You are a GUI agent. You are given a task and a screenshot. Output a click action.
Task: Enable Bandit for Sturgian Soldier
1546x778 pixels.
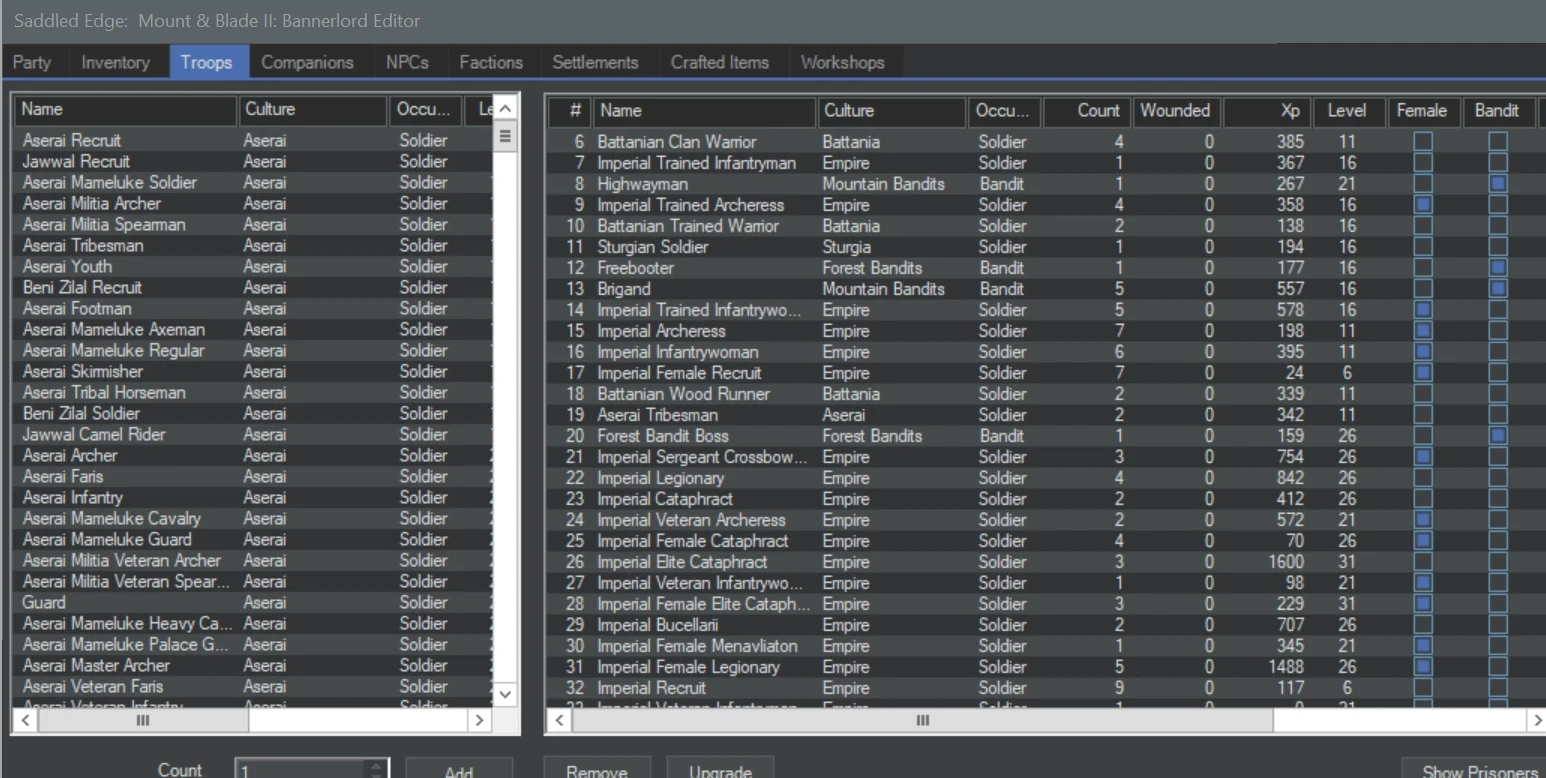pyautogui.click(x=1497, y=247)
